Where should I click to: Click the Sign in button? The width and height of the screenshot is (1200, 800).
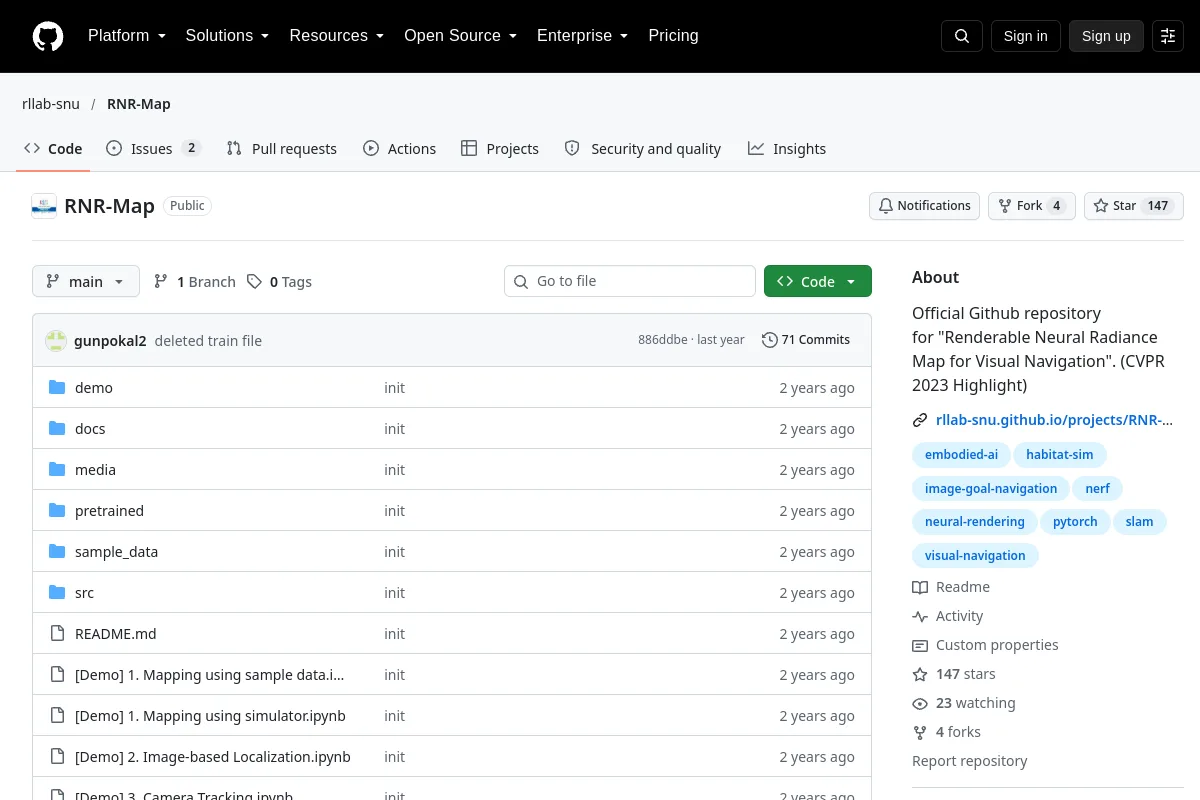pyautogui.click(x=1025, y=36)
